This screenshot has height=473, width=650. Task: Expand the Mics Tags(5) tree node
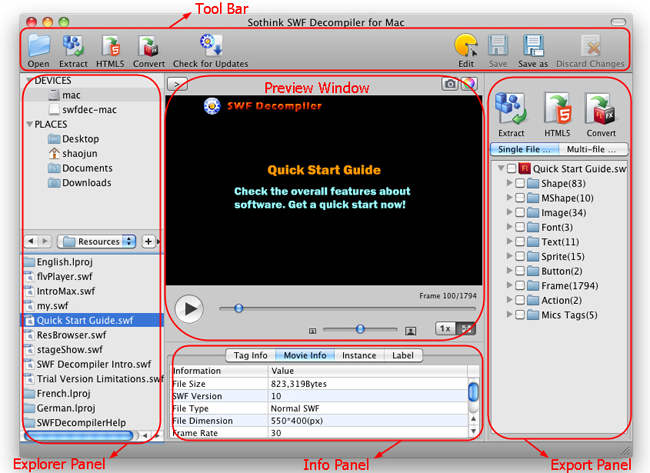pyautogui.click(x=509, y=314)
